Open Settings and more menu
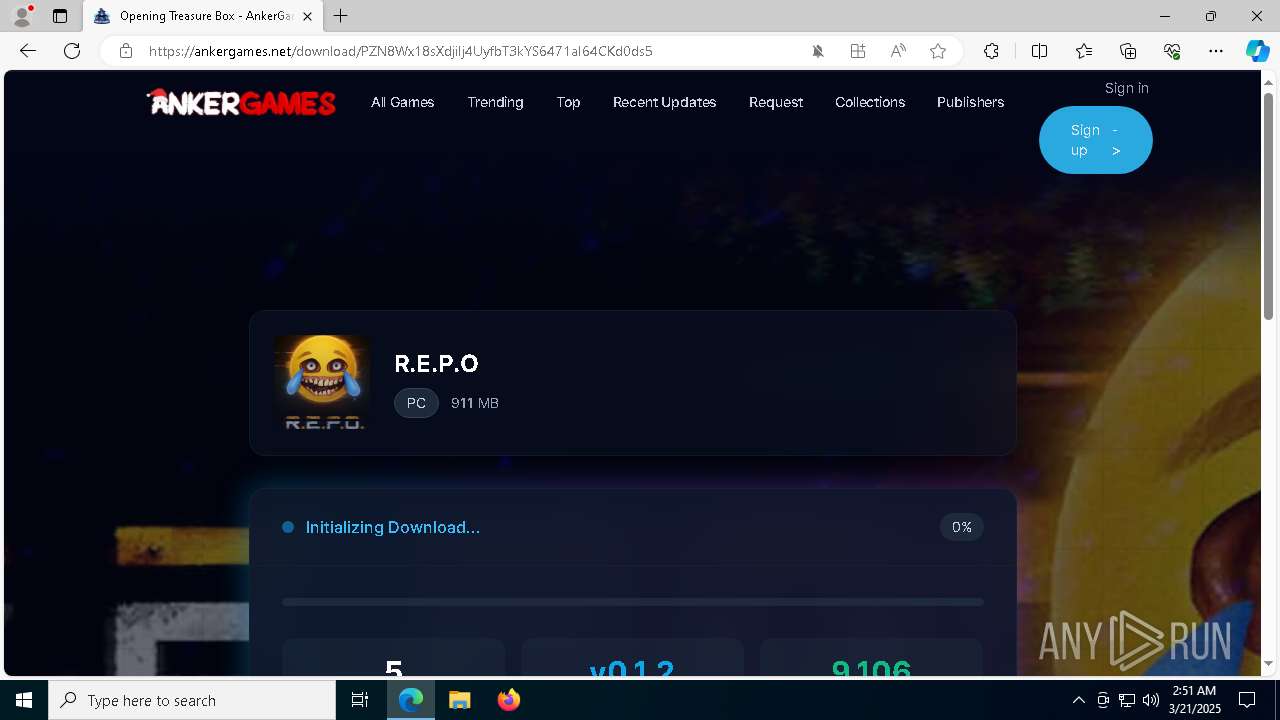 point(1216,51)
